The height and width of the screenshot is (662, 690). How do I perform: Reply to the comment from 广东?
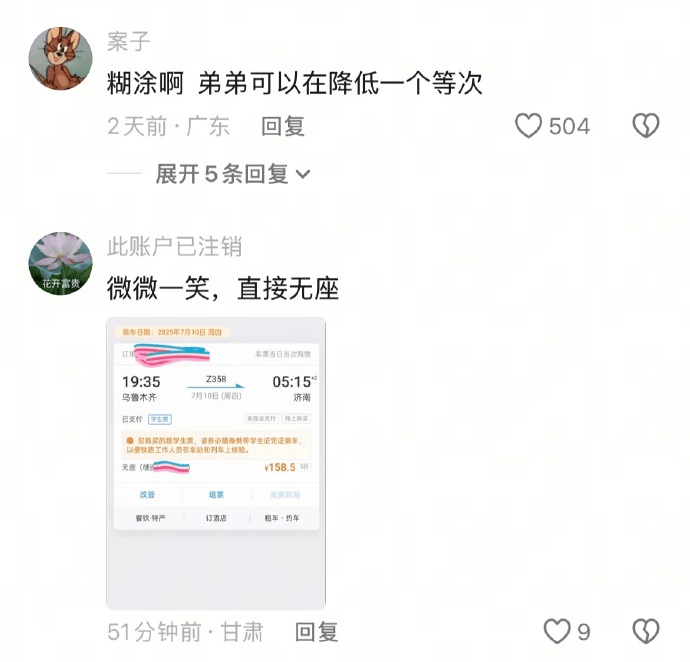pyautogui.click(x=283, y=126)
